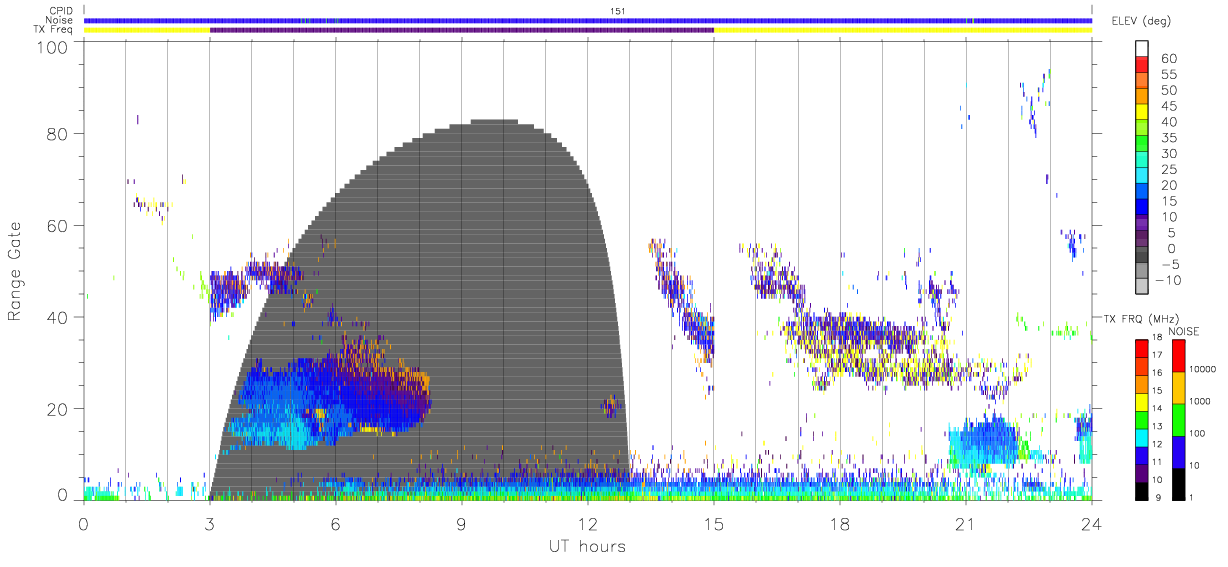Click the x-axis tick label '12'
This screenshot has height=567, width=1228.
(588, 524)
